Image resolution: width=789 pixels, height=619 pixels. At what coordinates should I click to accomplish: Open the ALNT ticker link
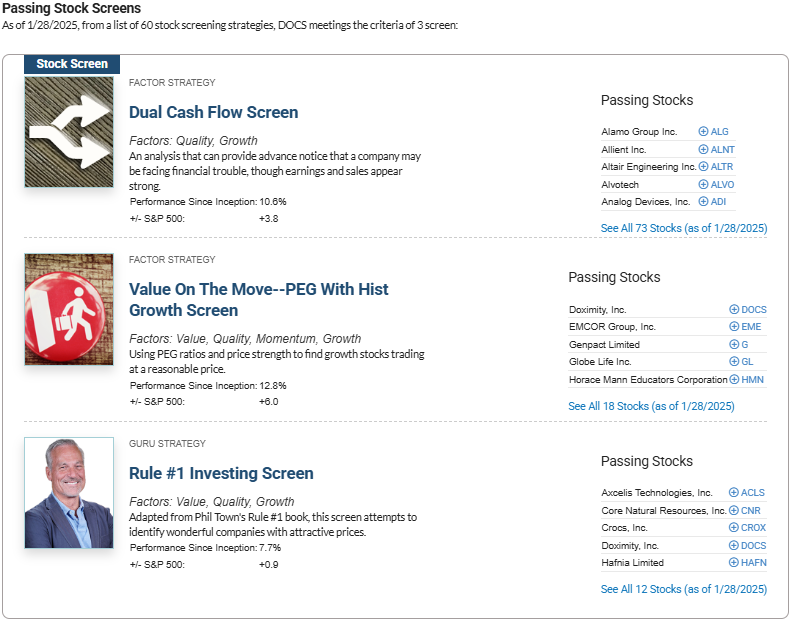pyautogui.click(x=723, y=149)
